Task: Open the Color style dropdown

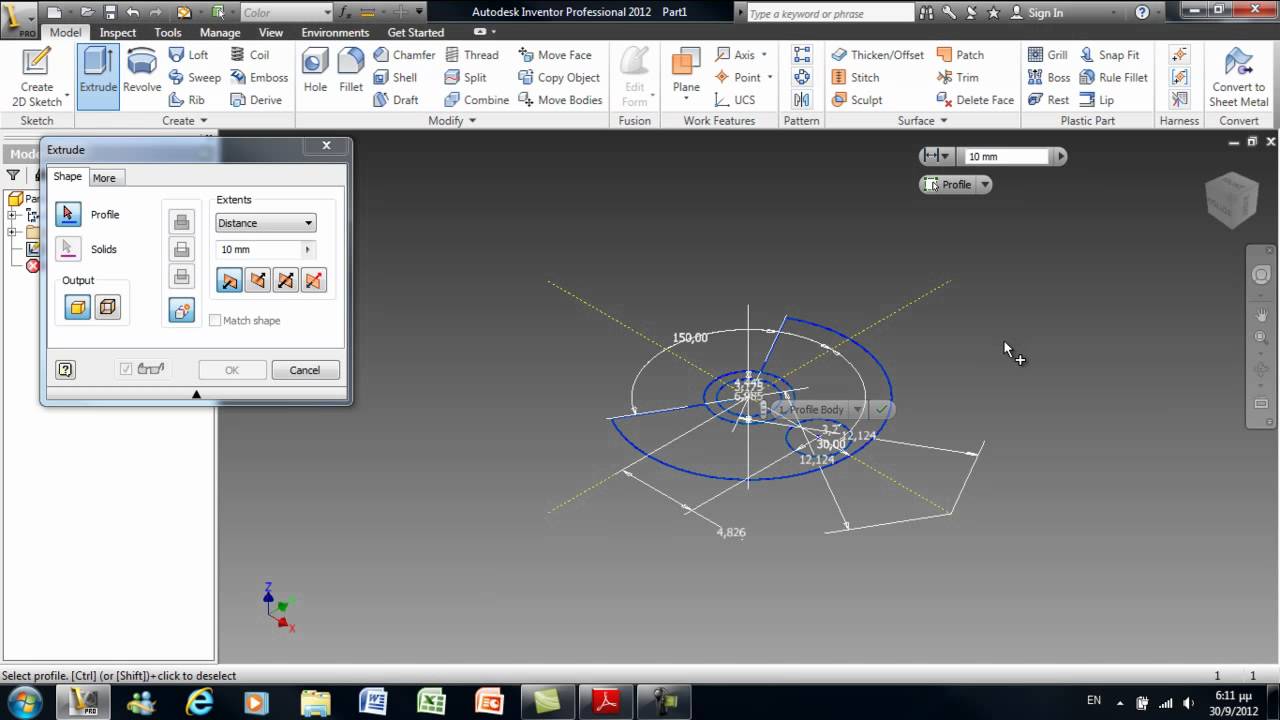Action: click(287, 12)
